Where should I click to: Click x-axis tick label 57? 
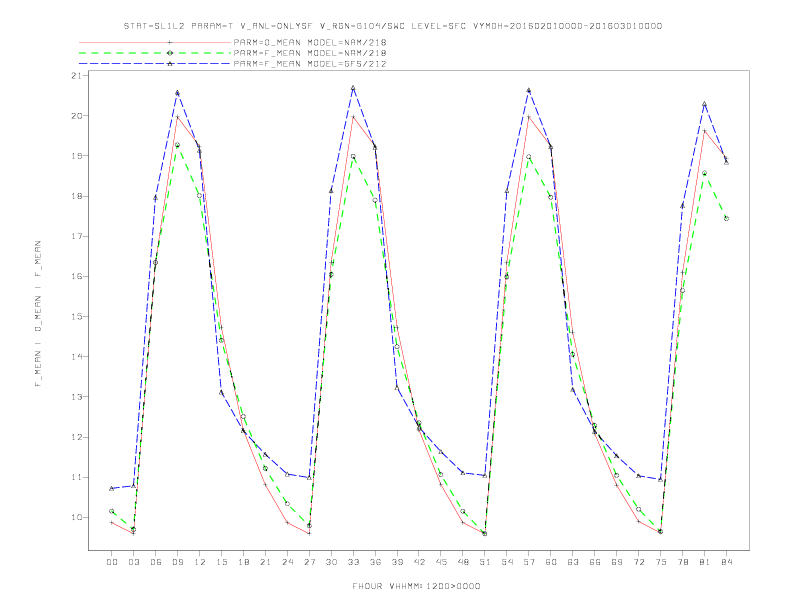tap(529, 562)
